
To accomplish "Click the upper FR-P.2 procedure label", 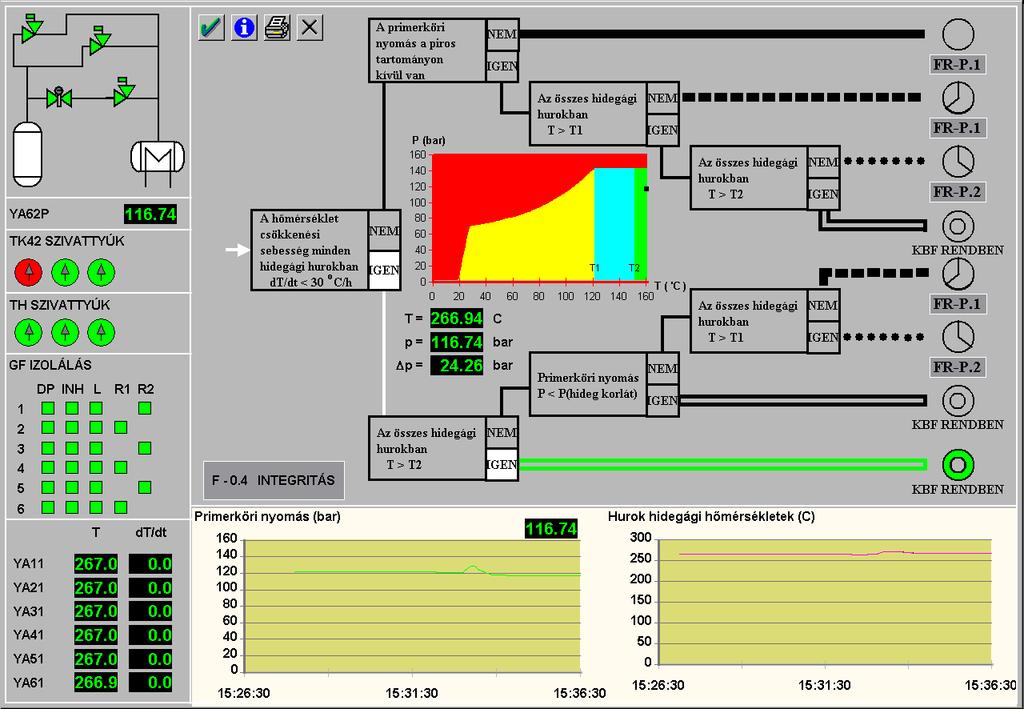I will coord(957,191).
